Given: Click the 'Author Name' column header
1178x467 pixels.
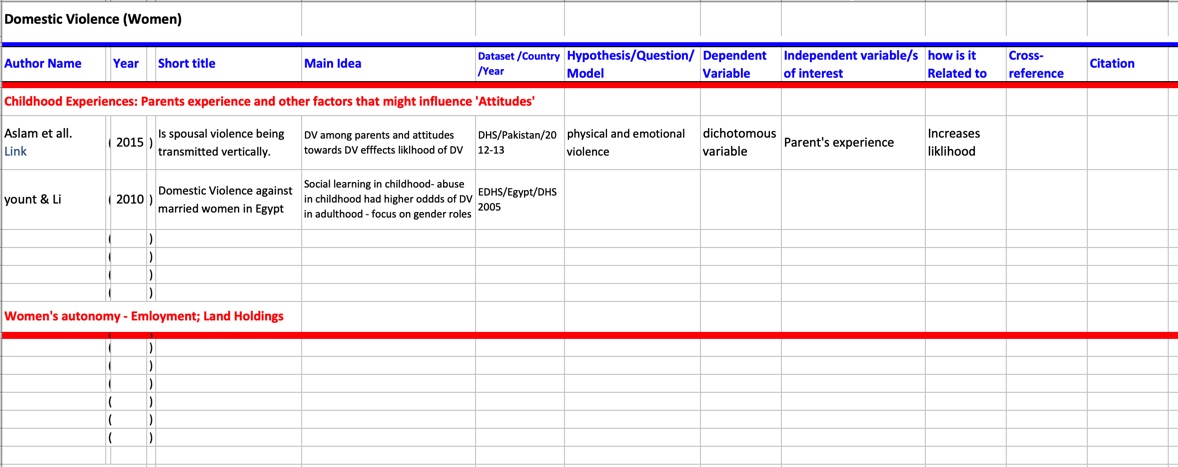Looking at the screenshot, I should point(43,64).
